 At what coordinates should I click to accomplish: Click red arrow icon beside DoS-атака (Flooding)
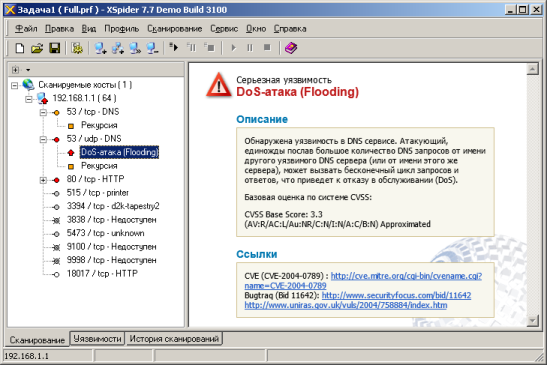(71, 152)
